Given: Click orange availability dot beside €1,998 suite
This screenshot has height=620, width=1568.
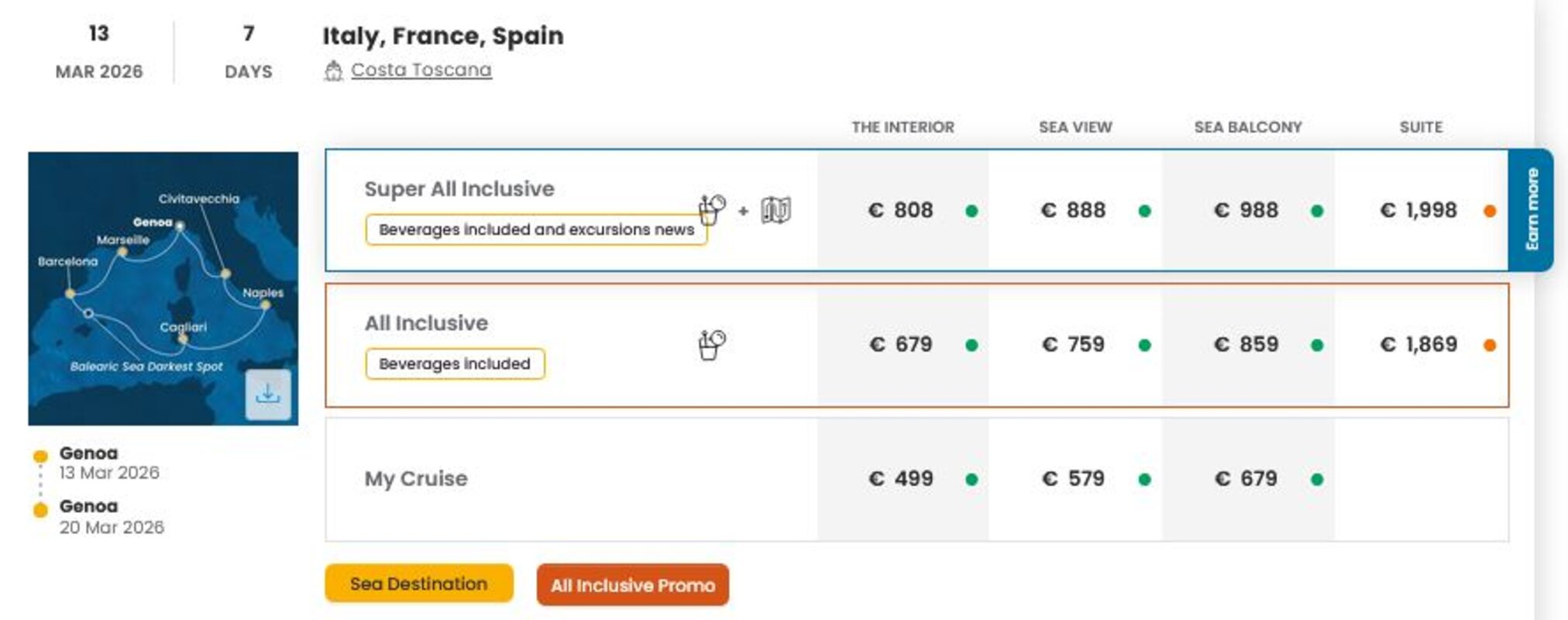Looking at the screenshot, I should [x=1489, y=211].
